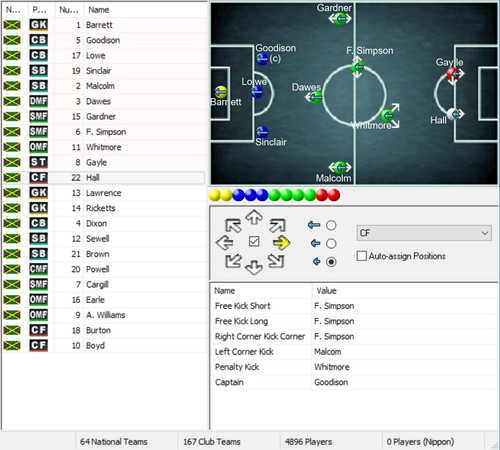Select player row Sewell
This screenshot has width=500, height=450.
click(x=103, y=239)
